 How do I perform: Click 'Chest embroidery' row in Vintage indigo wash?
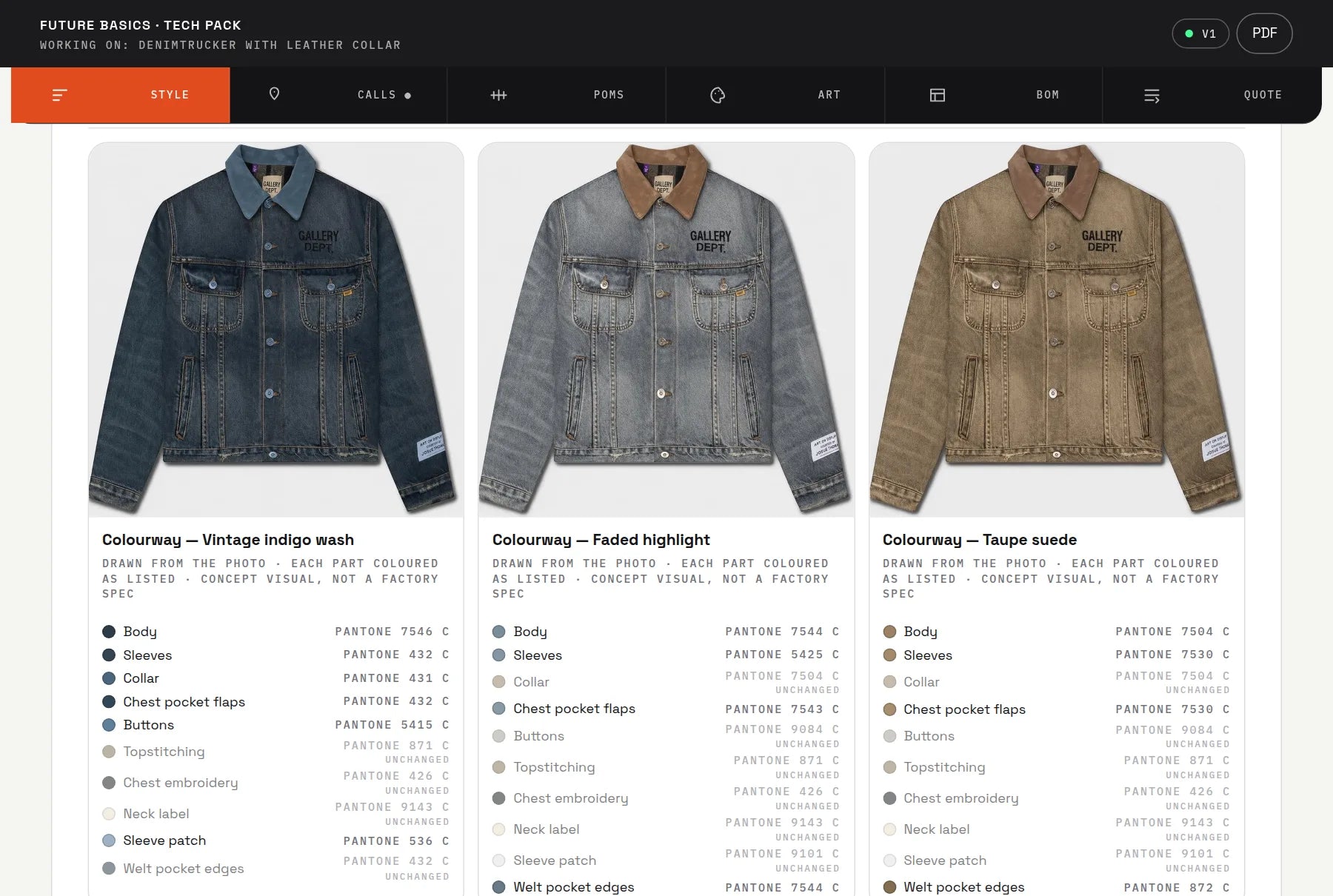[276, 783]
